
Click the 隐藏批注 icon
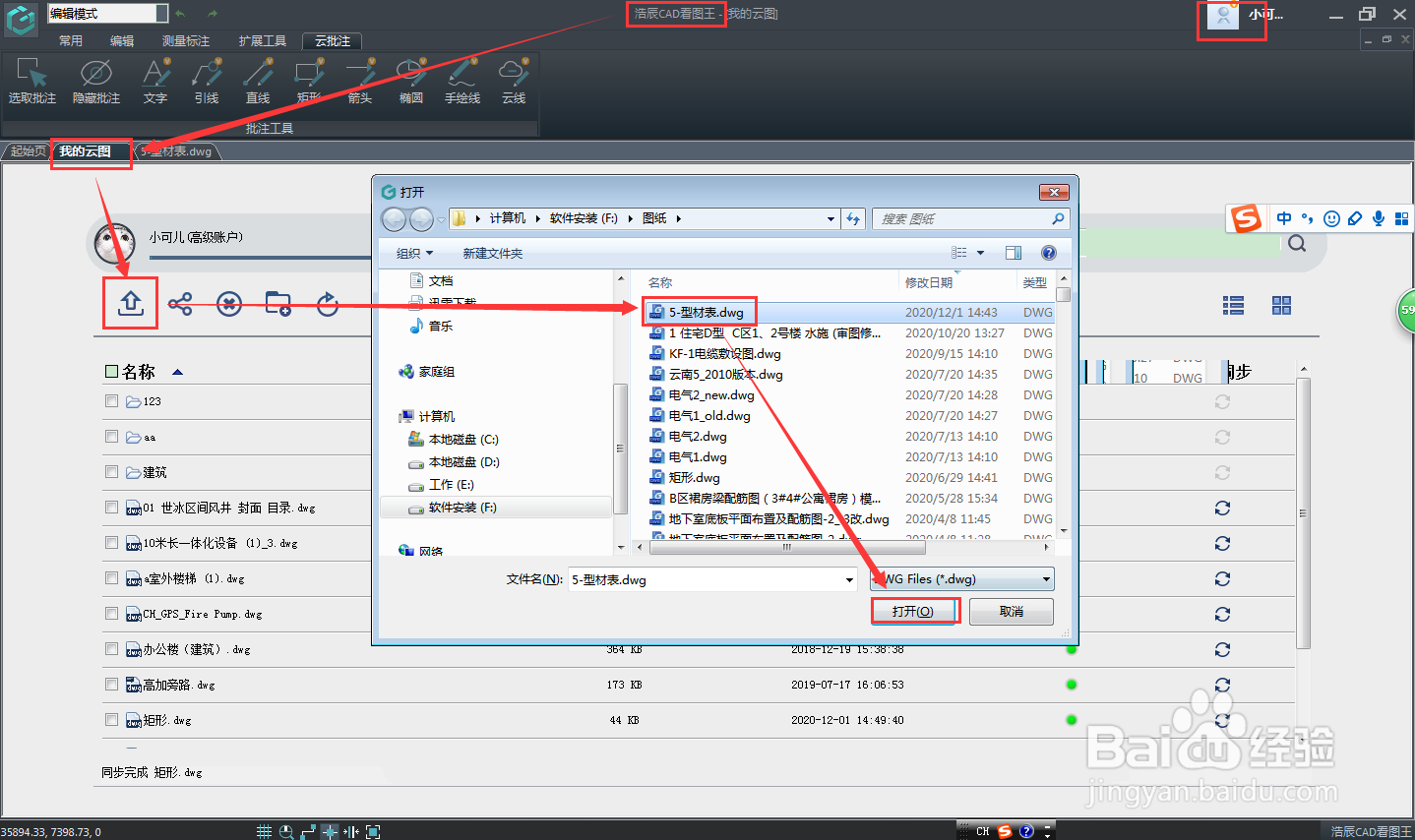(x=95, y=81)
